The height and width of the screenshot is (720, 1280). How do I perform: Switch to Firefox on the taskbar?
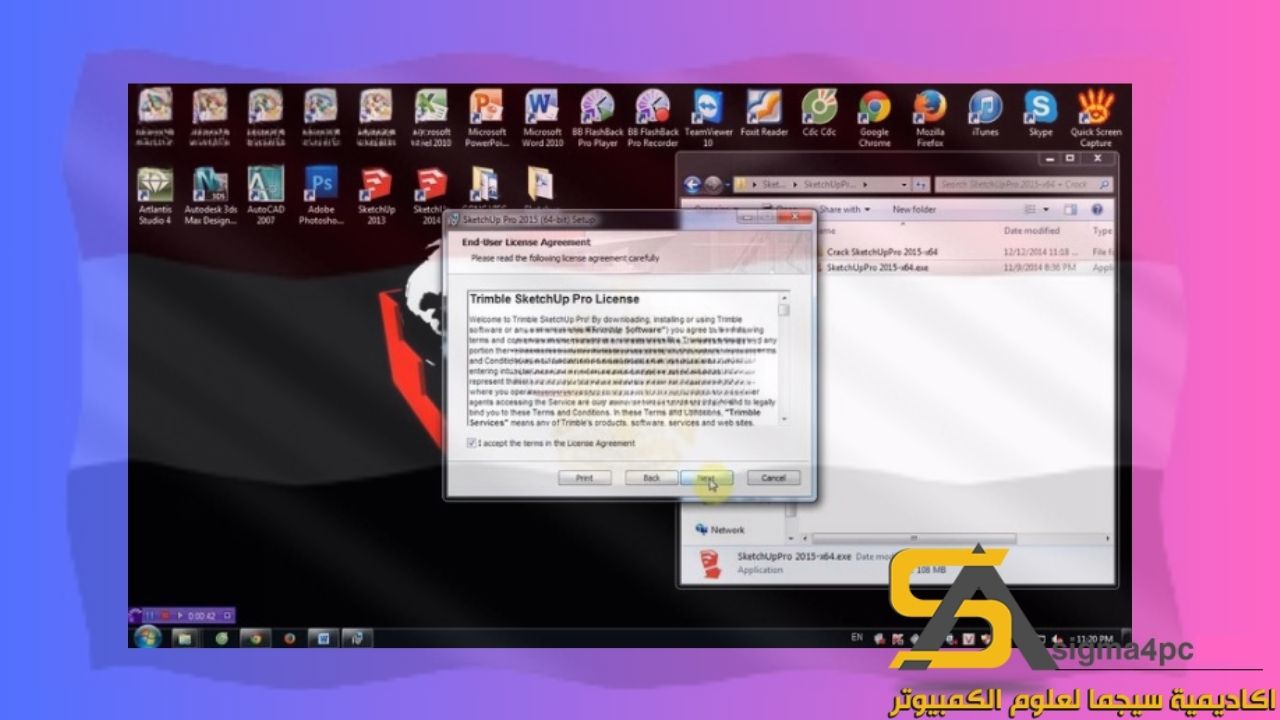[290, 637]
